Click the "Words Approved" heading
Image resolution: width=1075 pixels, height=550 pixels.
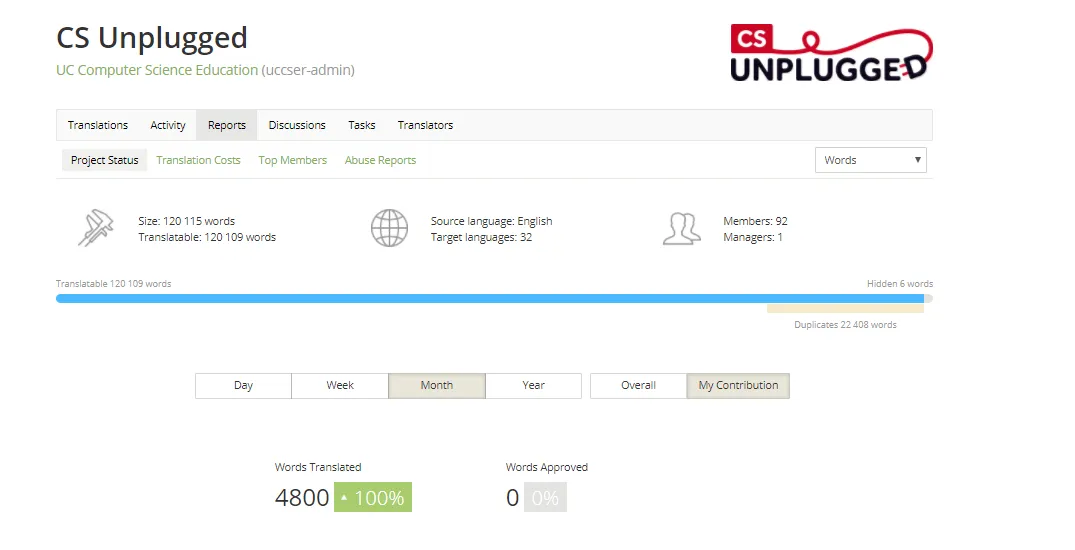pyautogui.click(x=547, y=467)
